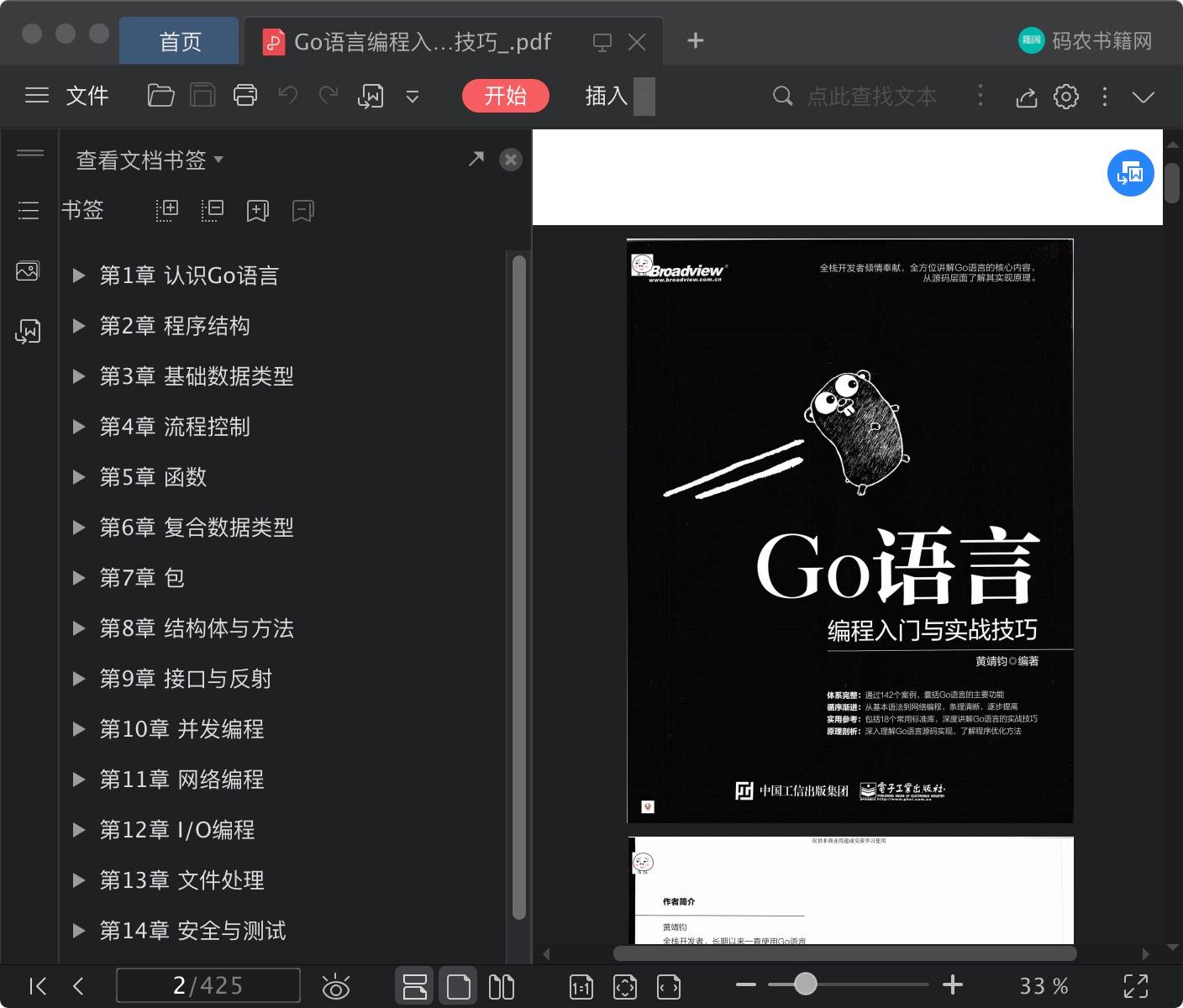
Task: Open bookmark 第9章 接口与反射
Action: (x=186, y=679)
